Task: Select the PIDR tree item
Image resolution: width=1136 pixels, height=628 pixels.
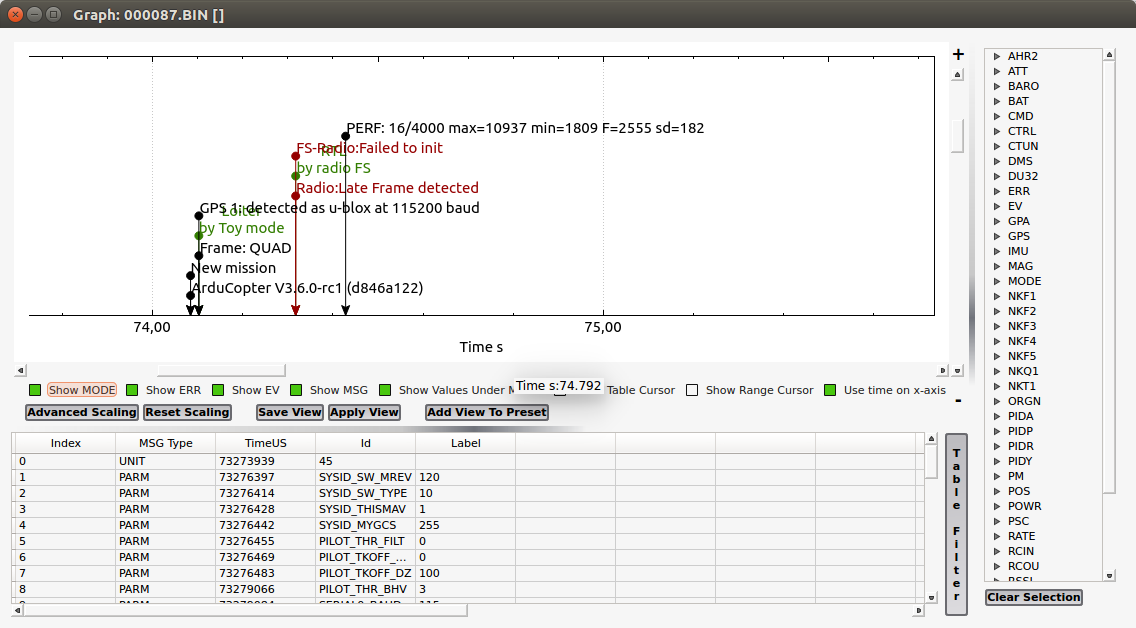Action: [x=1021, y=446]
